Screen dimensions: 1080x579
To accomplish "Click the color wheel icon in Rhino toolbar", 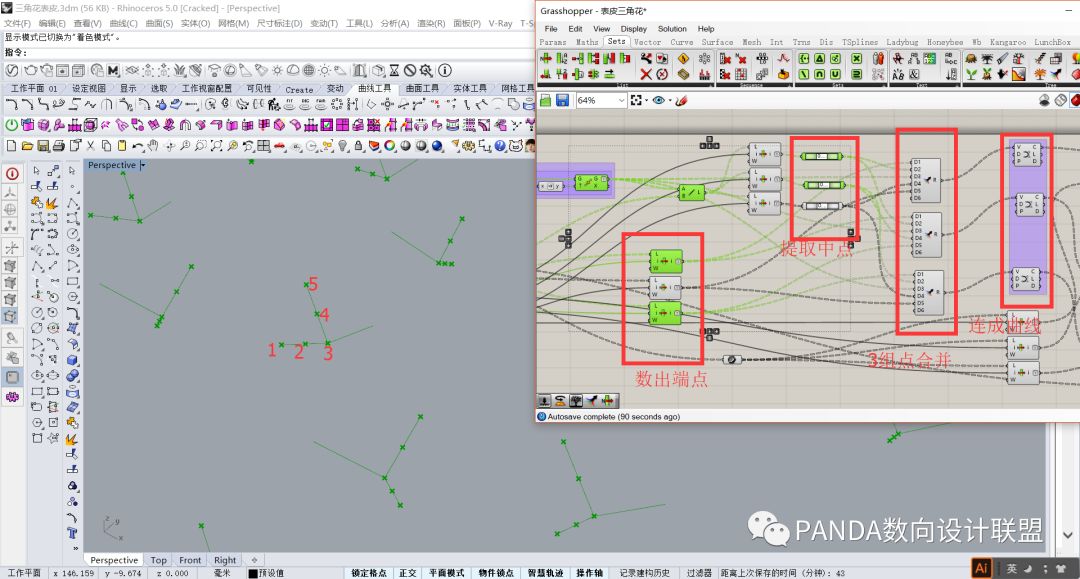I will click(389, 145).
